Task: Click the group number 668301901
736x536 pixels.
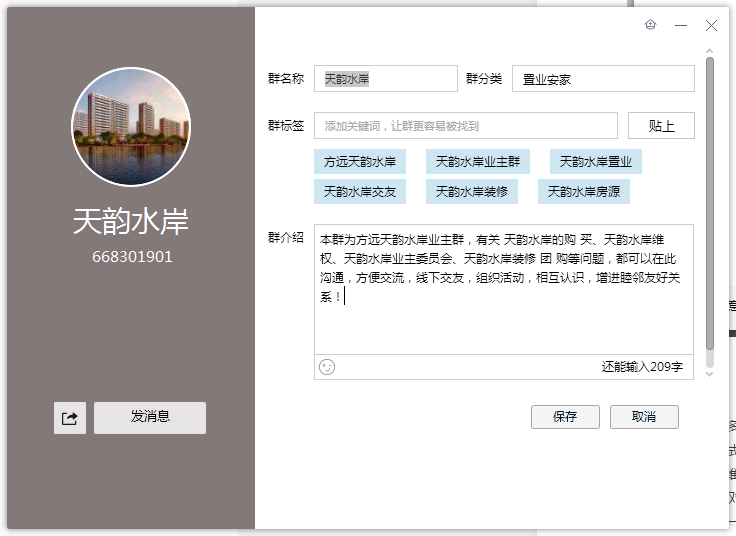Action: click(132, 257)
